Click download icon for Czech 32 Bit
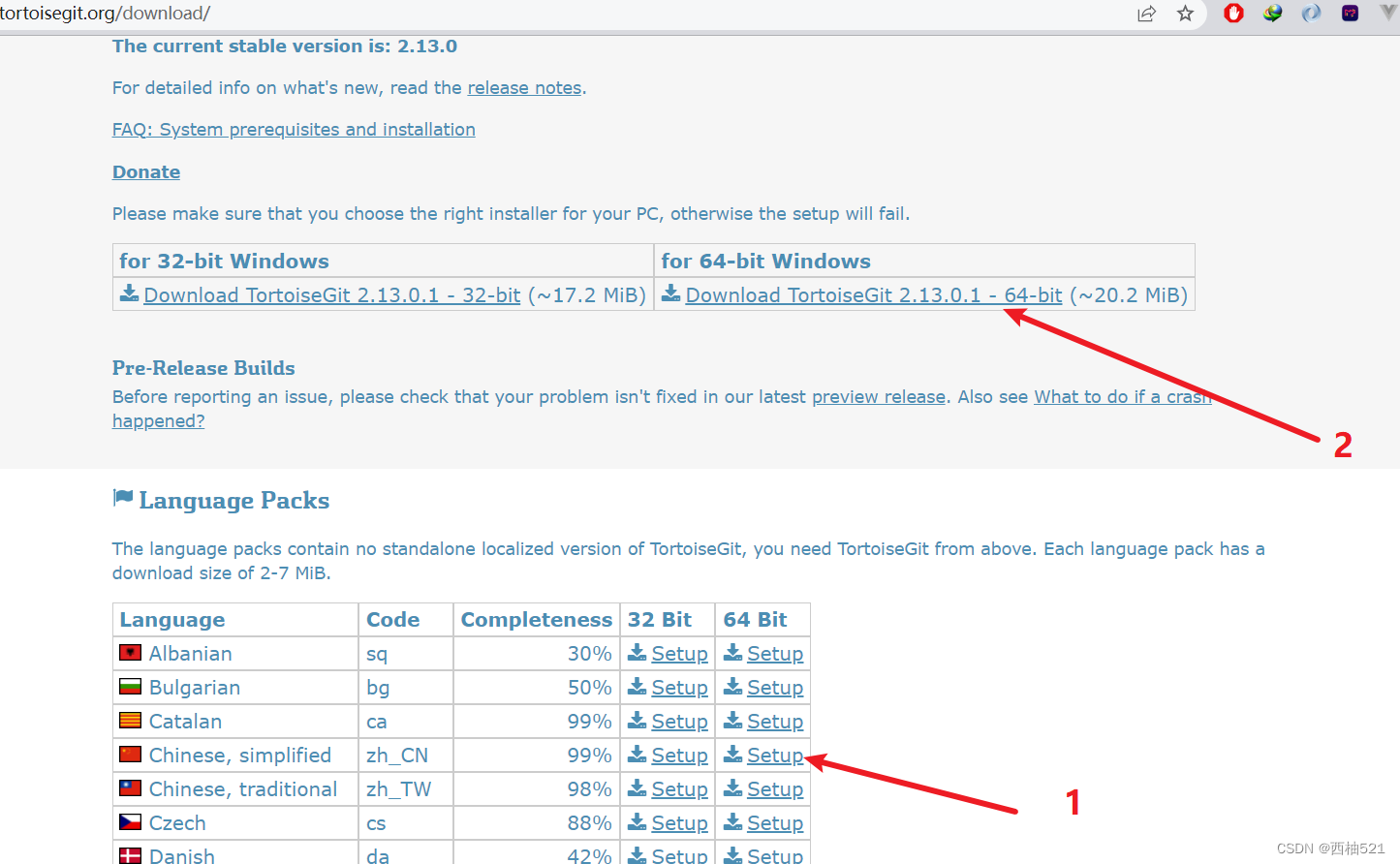The height and width of the screenshot is (864, 1400). pyautogui.click(x=637, y=821)
